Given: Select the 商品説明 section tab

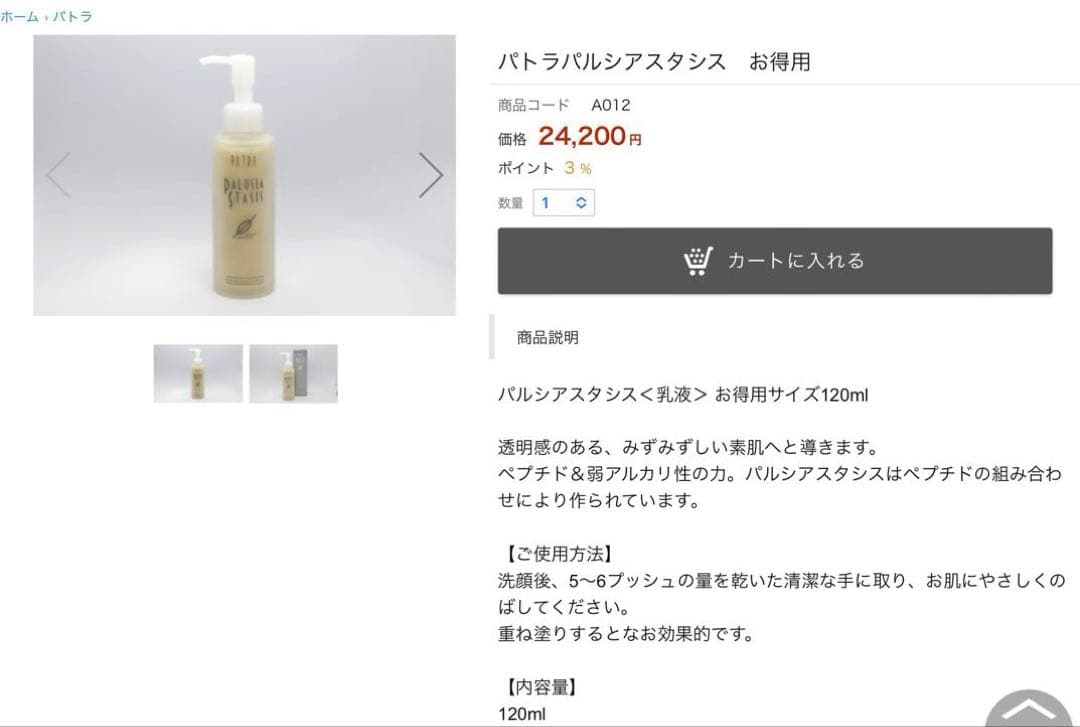Looking at the screenshot, I should (x=548, y=337).
